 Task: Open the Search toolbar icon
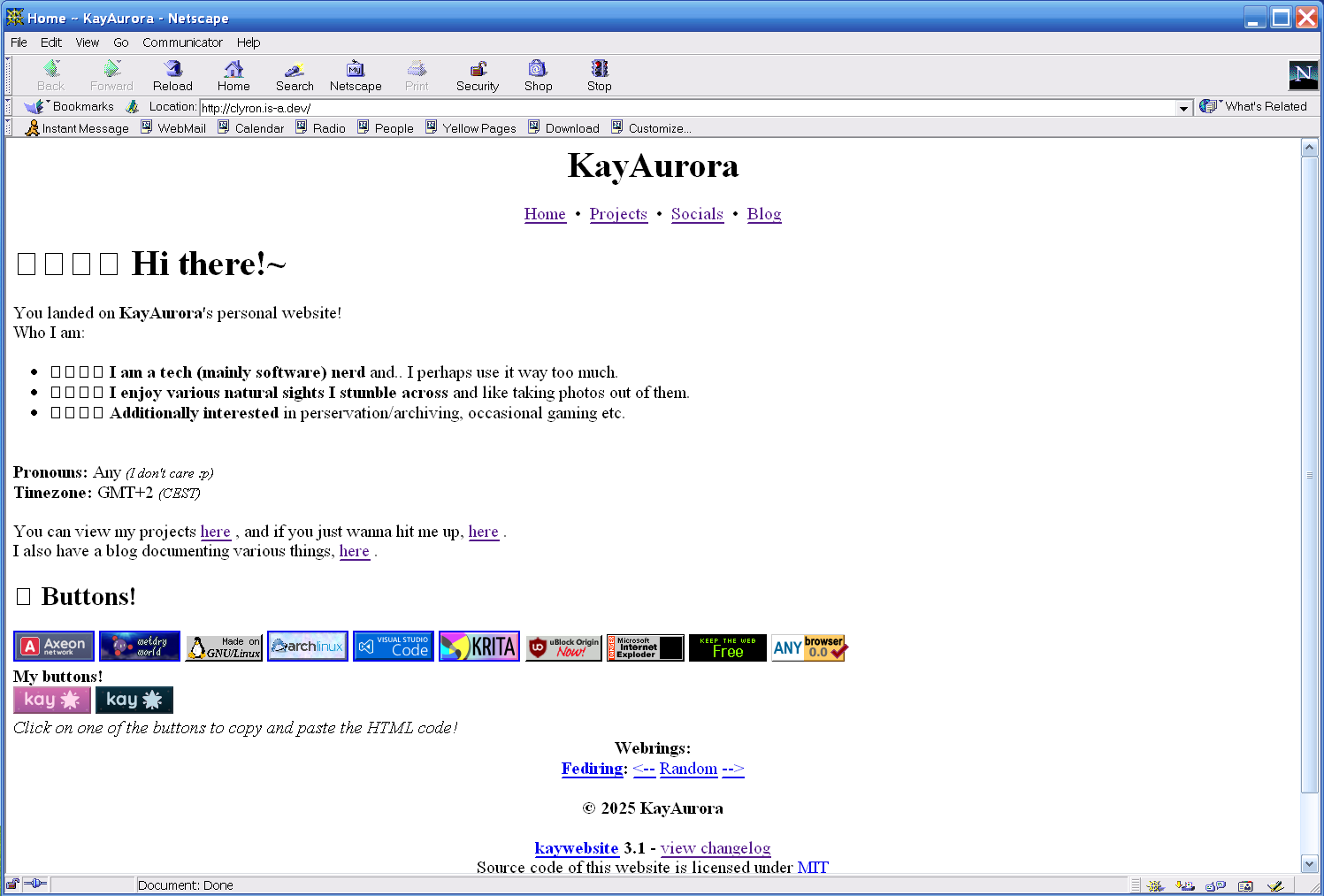click(x=295, y=70)
